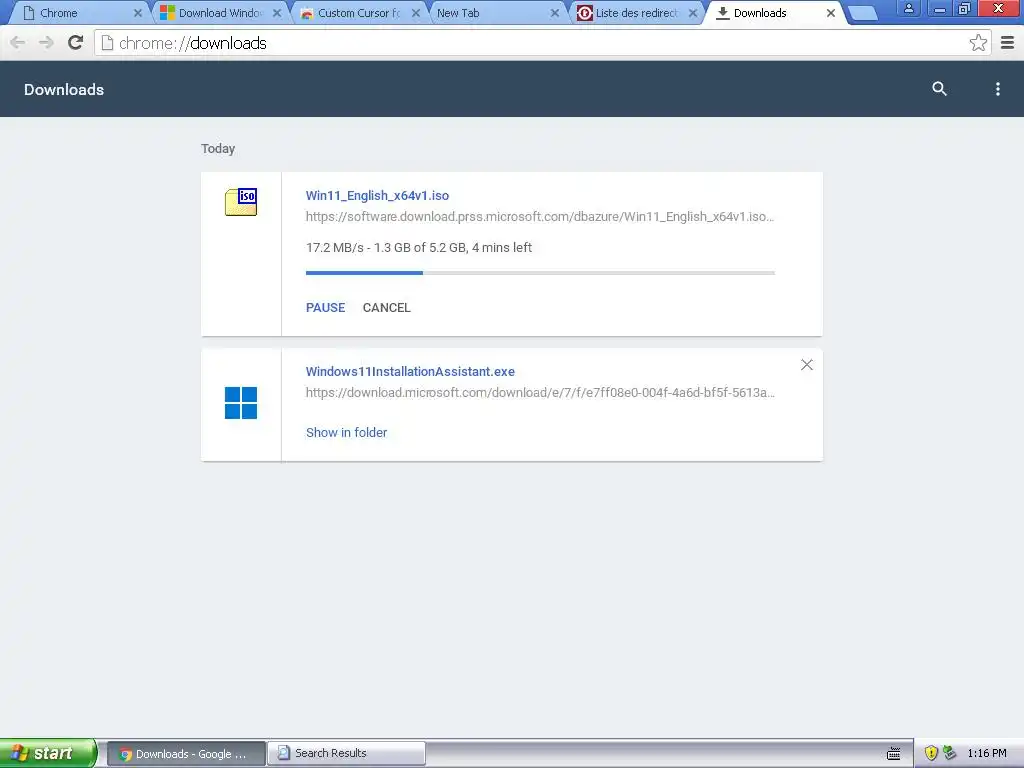Open the Chrome user profile button

[908, 8]
